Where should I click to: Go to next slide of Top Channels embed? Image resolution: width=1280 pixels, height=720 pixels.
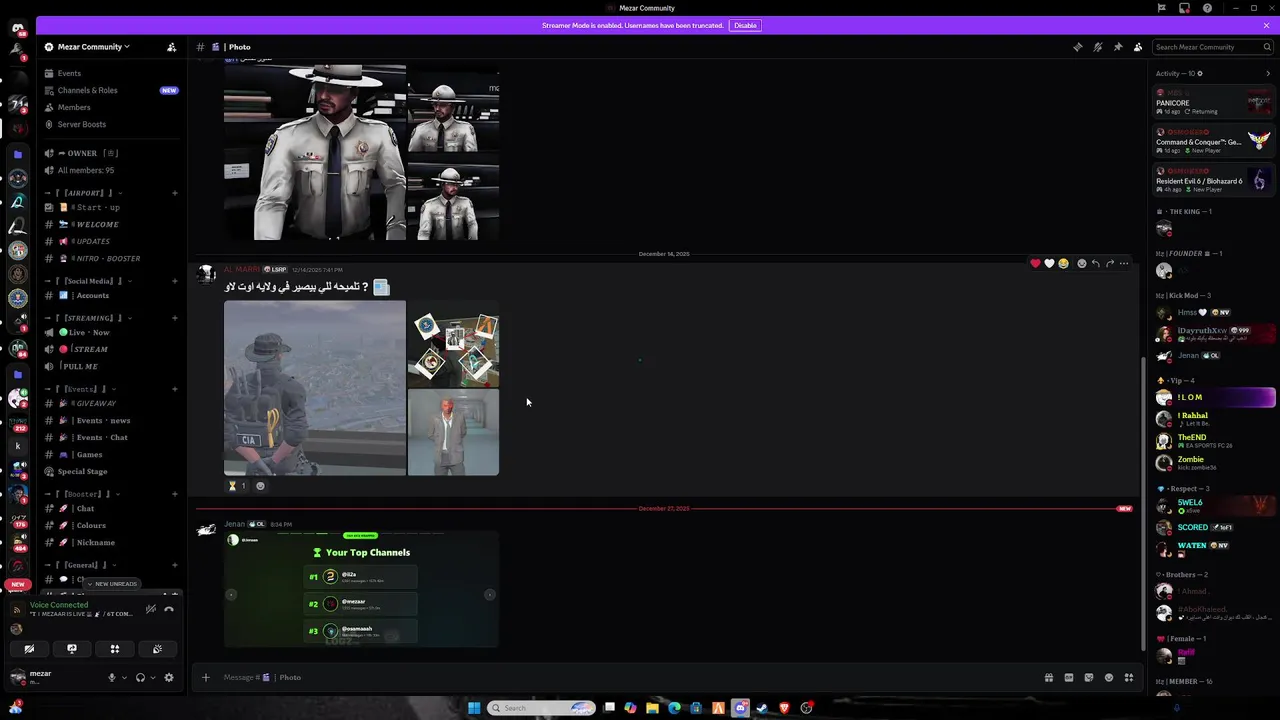(490, 594)
